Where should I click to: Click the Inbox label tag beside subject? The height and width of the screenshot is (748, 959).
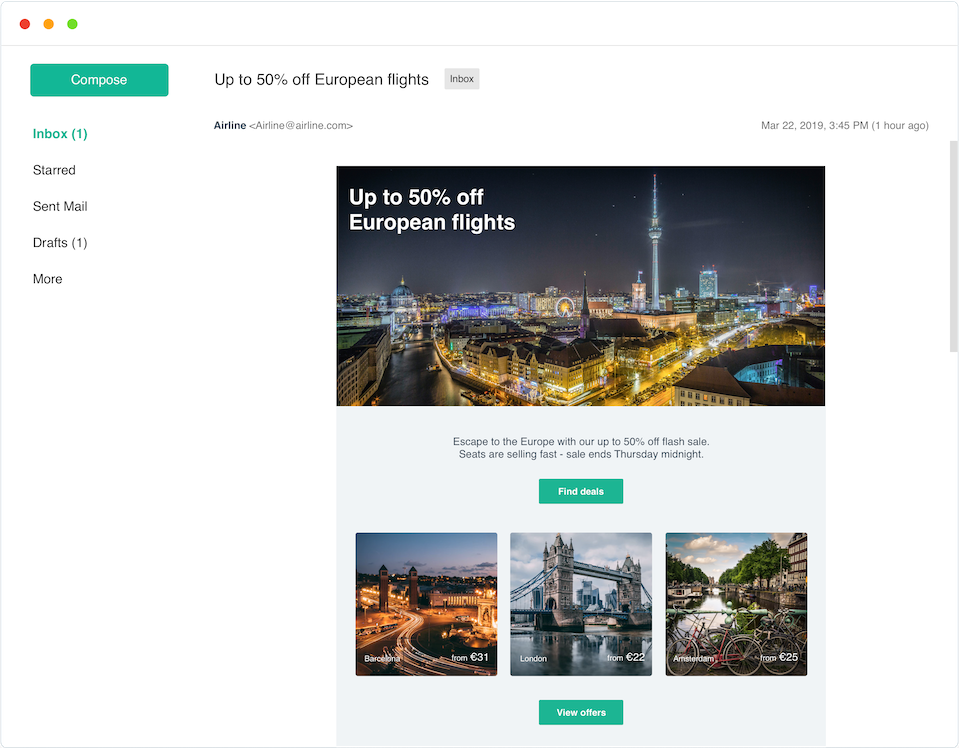(462, 79)
